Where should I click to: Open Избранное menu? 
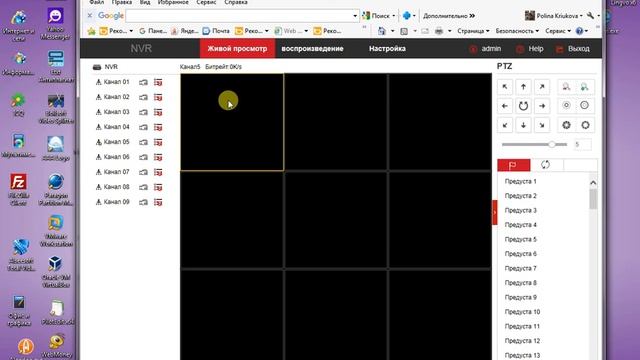pyautogui.click(x=173, y=2)
